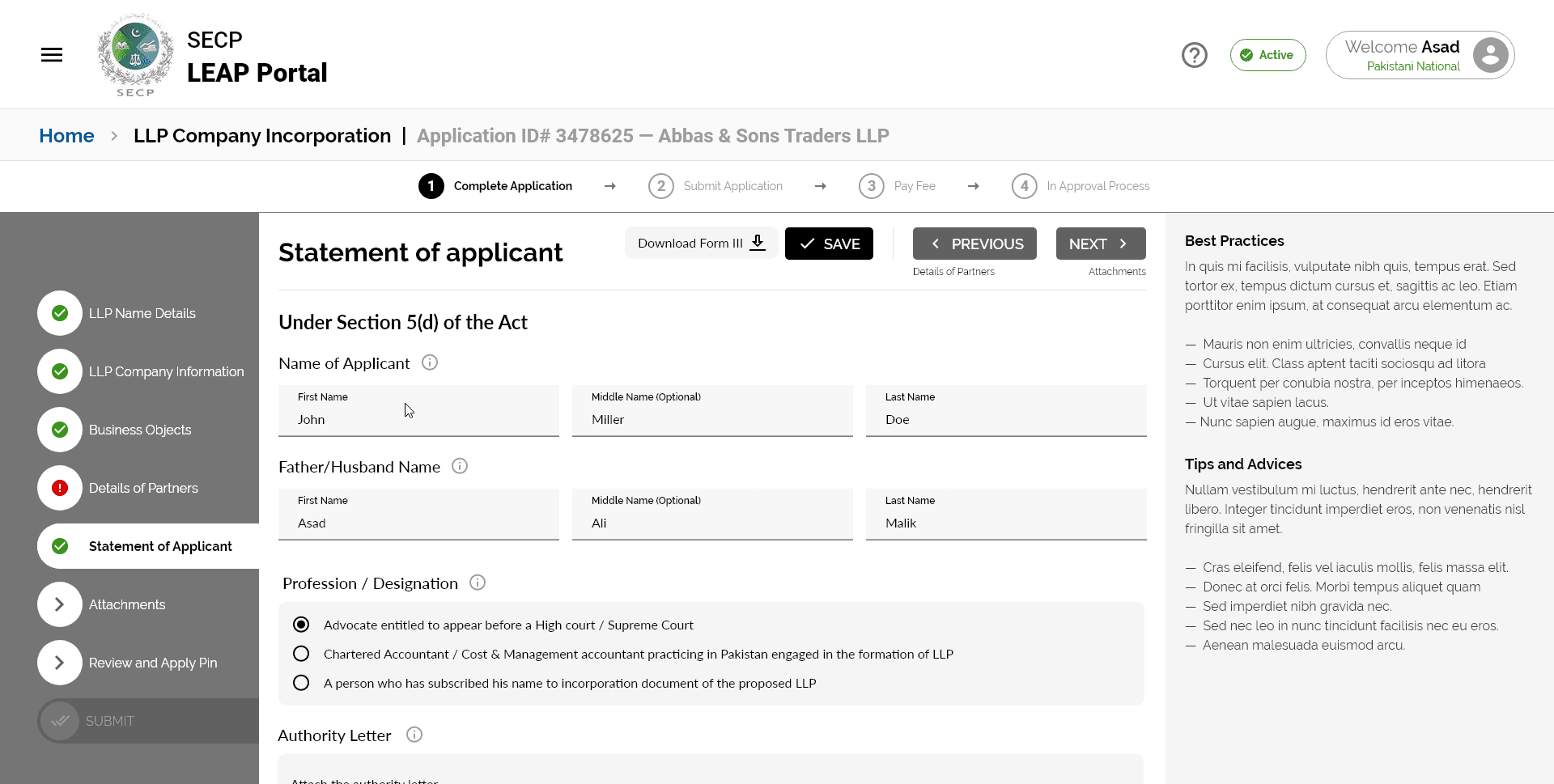Click the help question mark icon
Image resolution: width=1554 pixels, height=784 pixels.
tap(1194, 55)
